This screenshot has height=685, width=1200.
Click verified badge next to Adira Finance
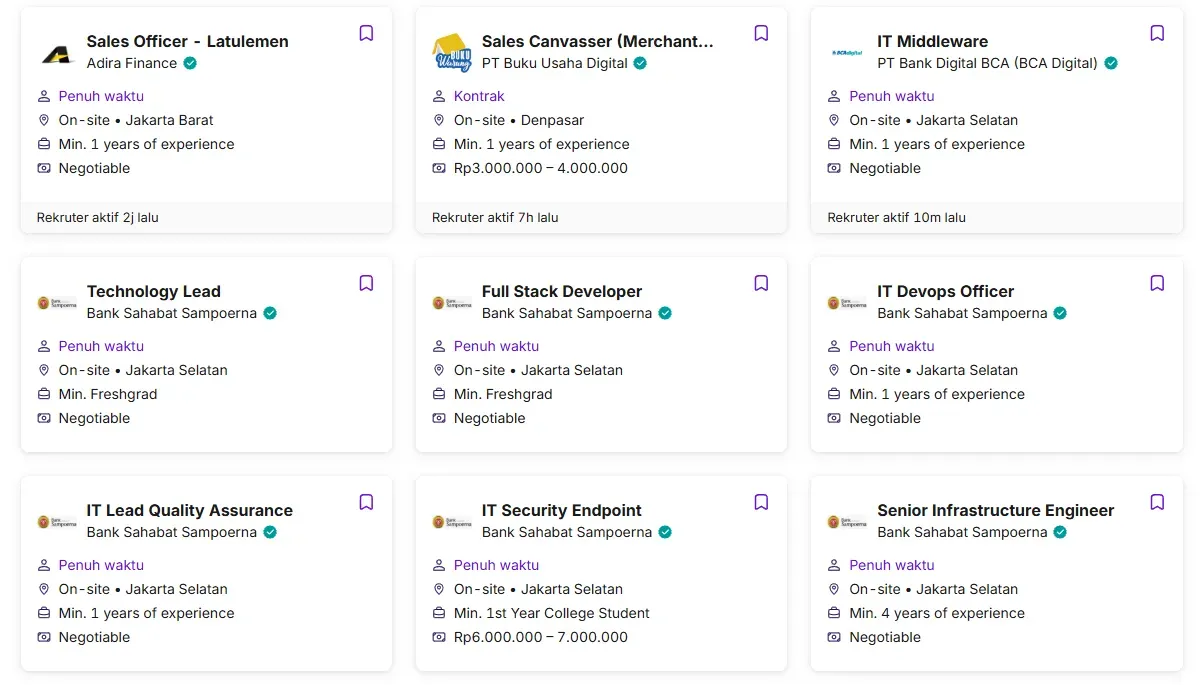190,63
